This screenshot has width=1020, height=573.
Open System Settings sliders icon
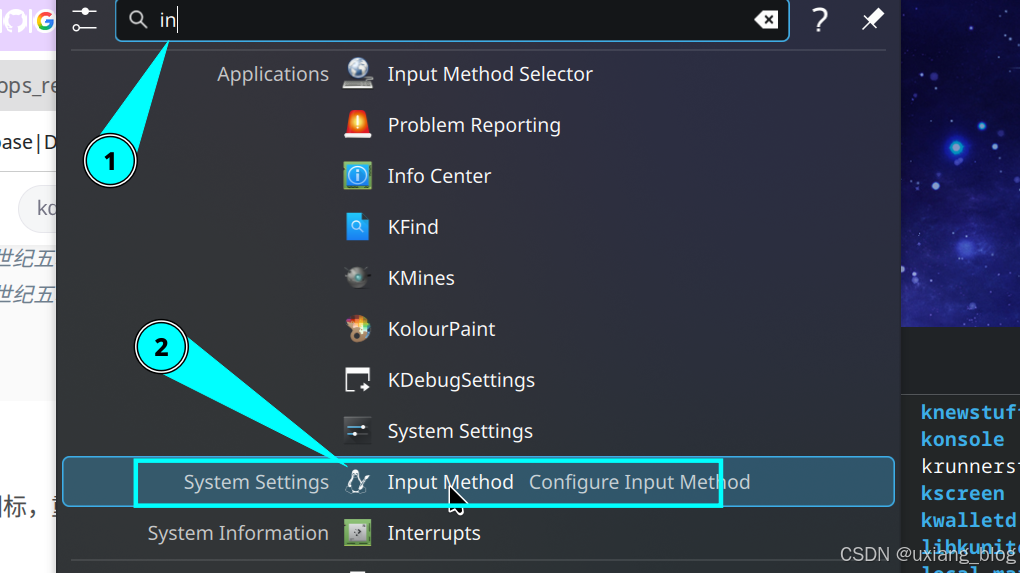[x=358, y=431]
